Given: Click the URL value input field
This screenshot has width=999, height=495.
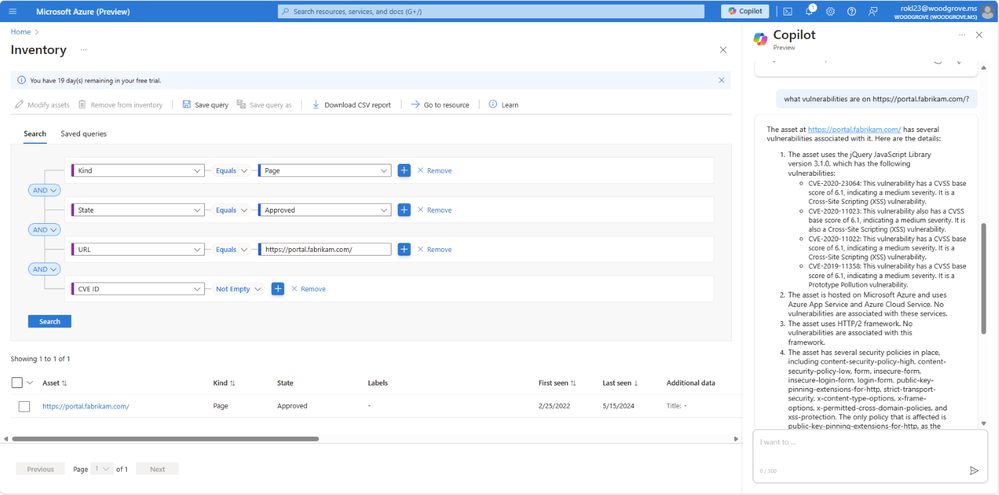Looking at the screenshot, I should [325, 250].
